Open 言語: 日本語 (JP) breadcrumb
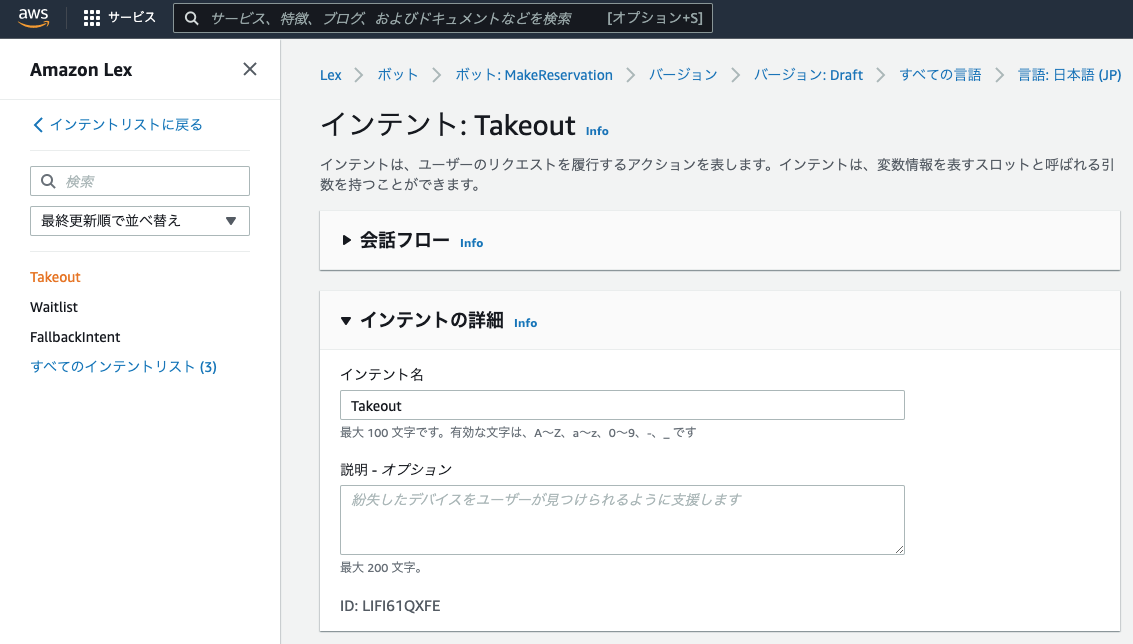 tap(1069, 75)
